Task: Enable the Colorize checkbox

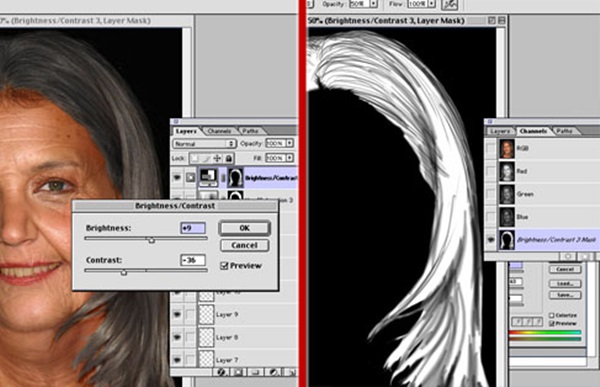Action: coord(551,315)
